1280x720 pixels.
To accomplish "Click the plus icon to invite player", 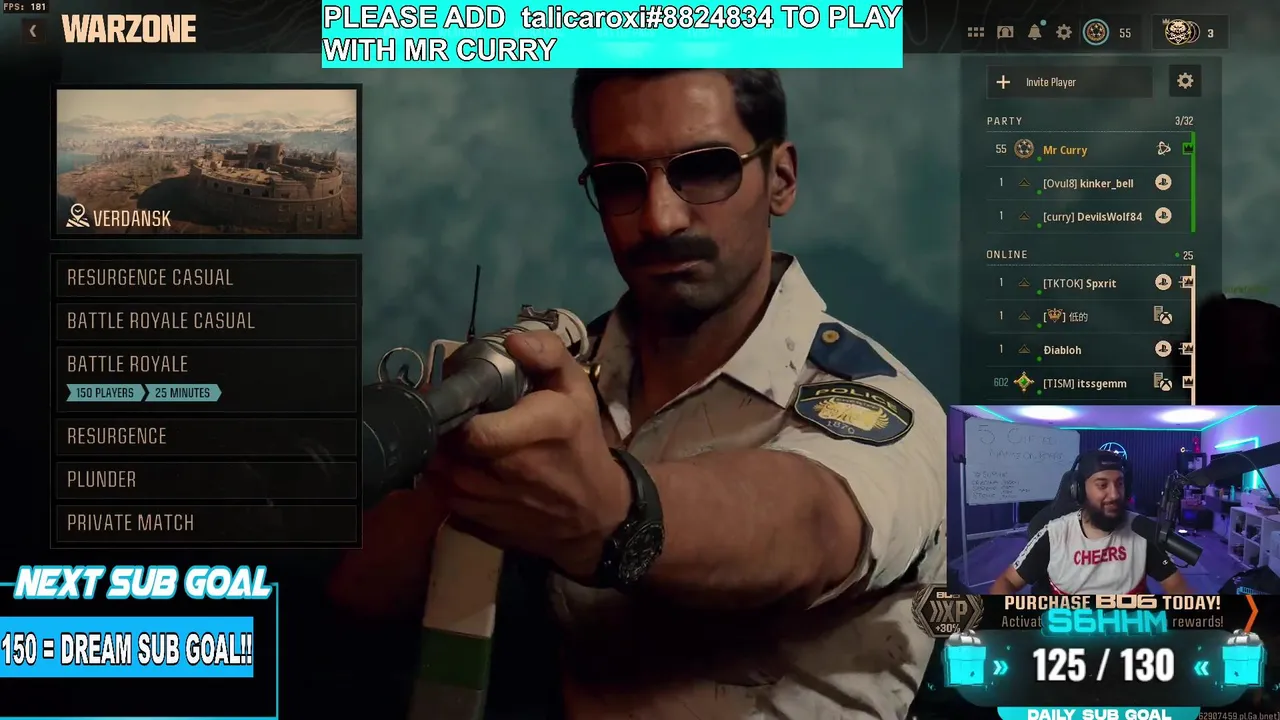I will click(1003, 82).
